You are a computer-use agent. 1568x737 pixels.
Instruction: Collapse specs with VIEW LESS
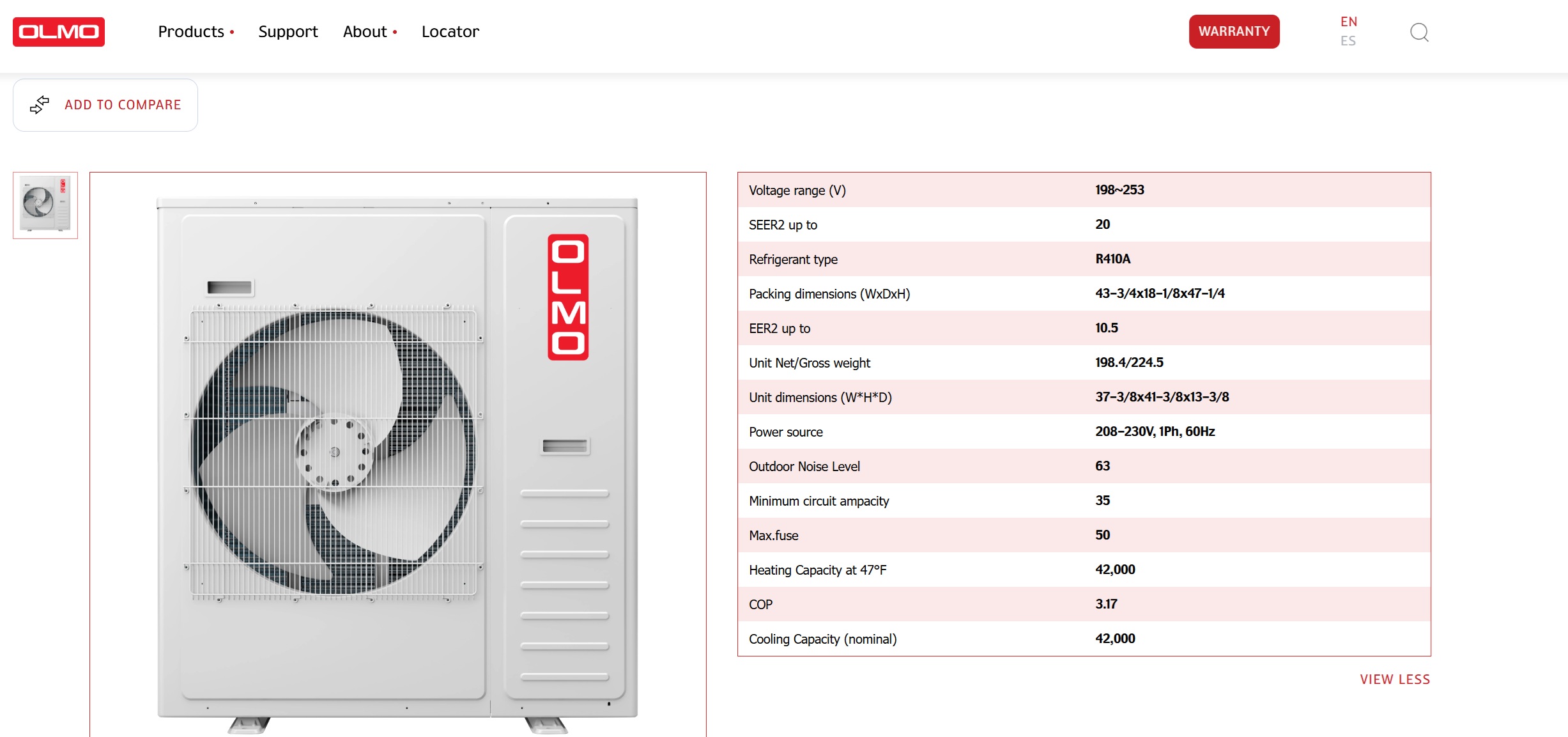coord(1395,679)
